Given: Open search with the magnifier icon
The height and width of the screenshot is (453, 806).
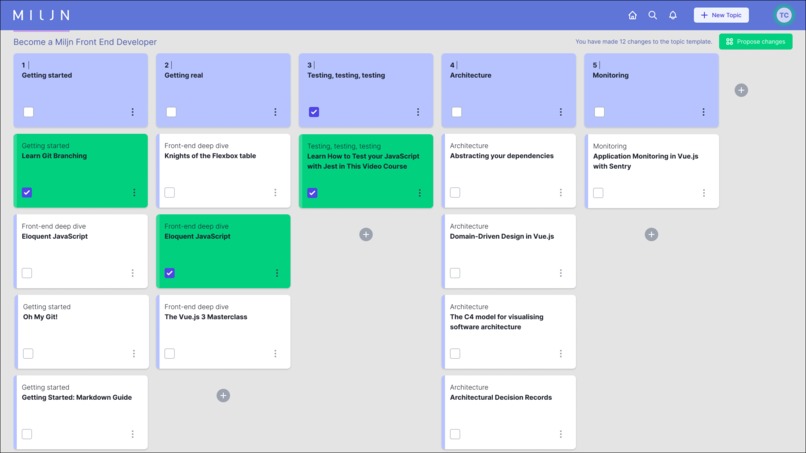Looking at the screenshot, I should tap(652, 15).
